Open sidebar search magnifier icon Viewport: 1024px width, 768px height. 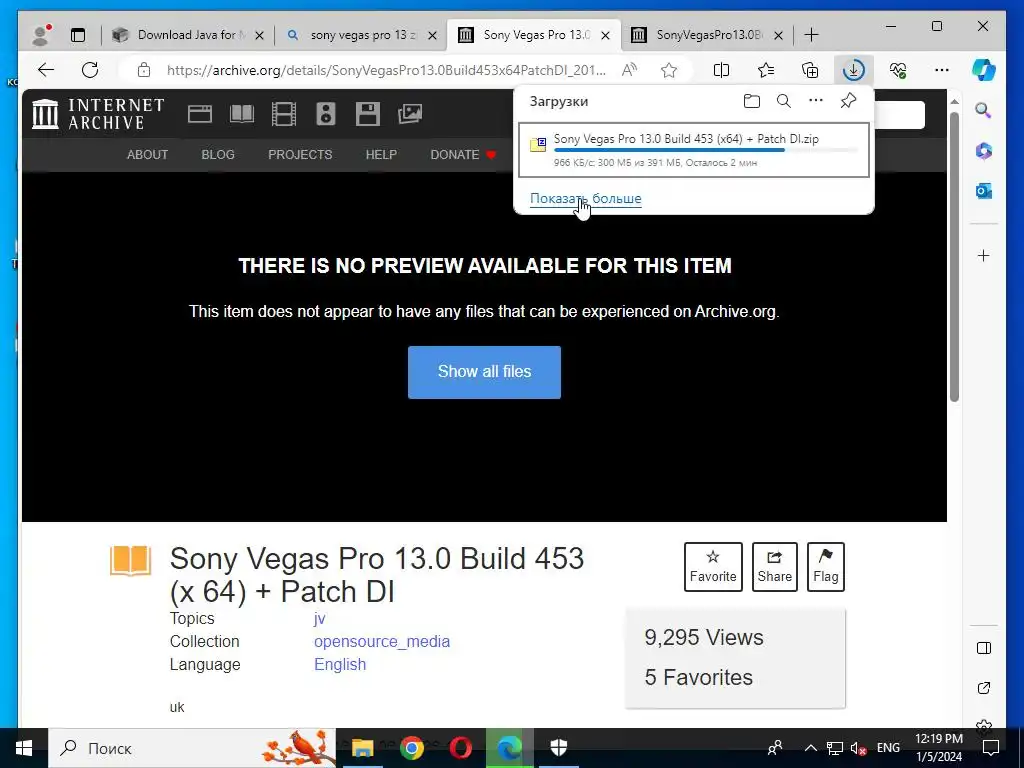[x=984, y=110]
